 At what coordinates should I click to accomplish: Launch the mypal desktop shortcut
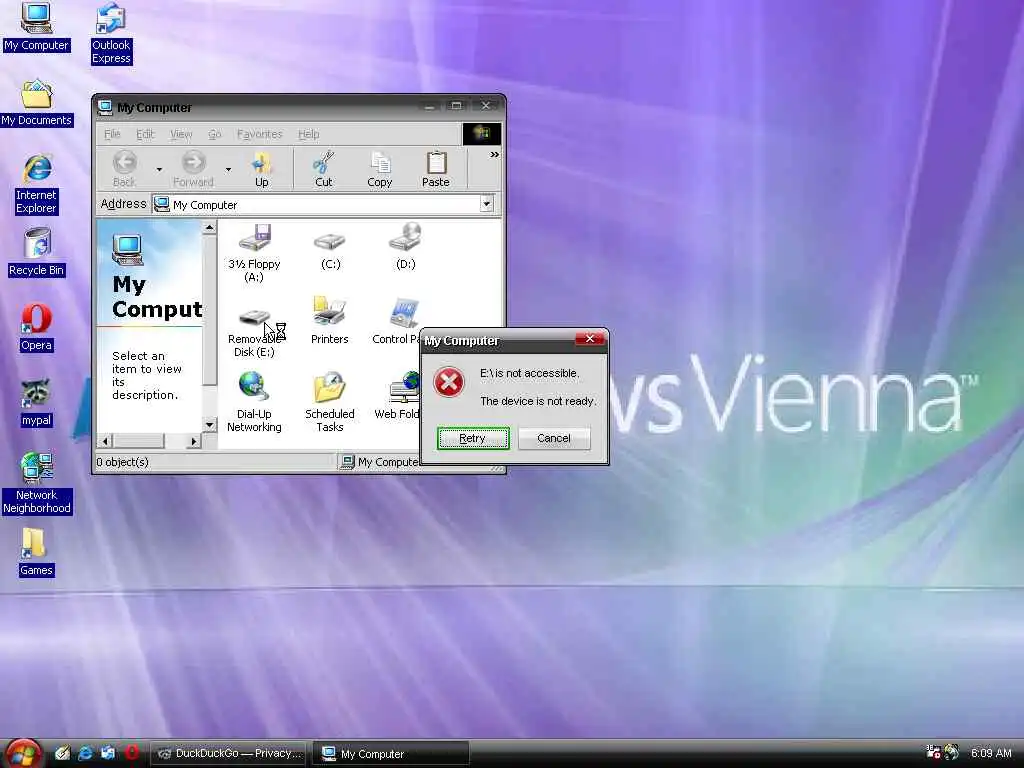pos(37,403)
